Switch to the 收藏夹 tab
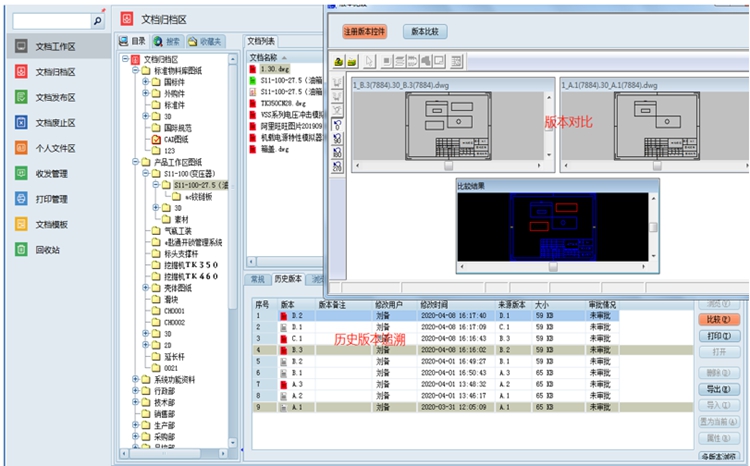This screenshot has height=466, width=750. pos(205,41)
